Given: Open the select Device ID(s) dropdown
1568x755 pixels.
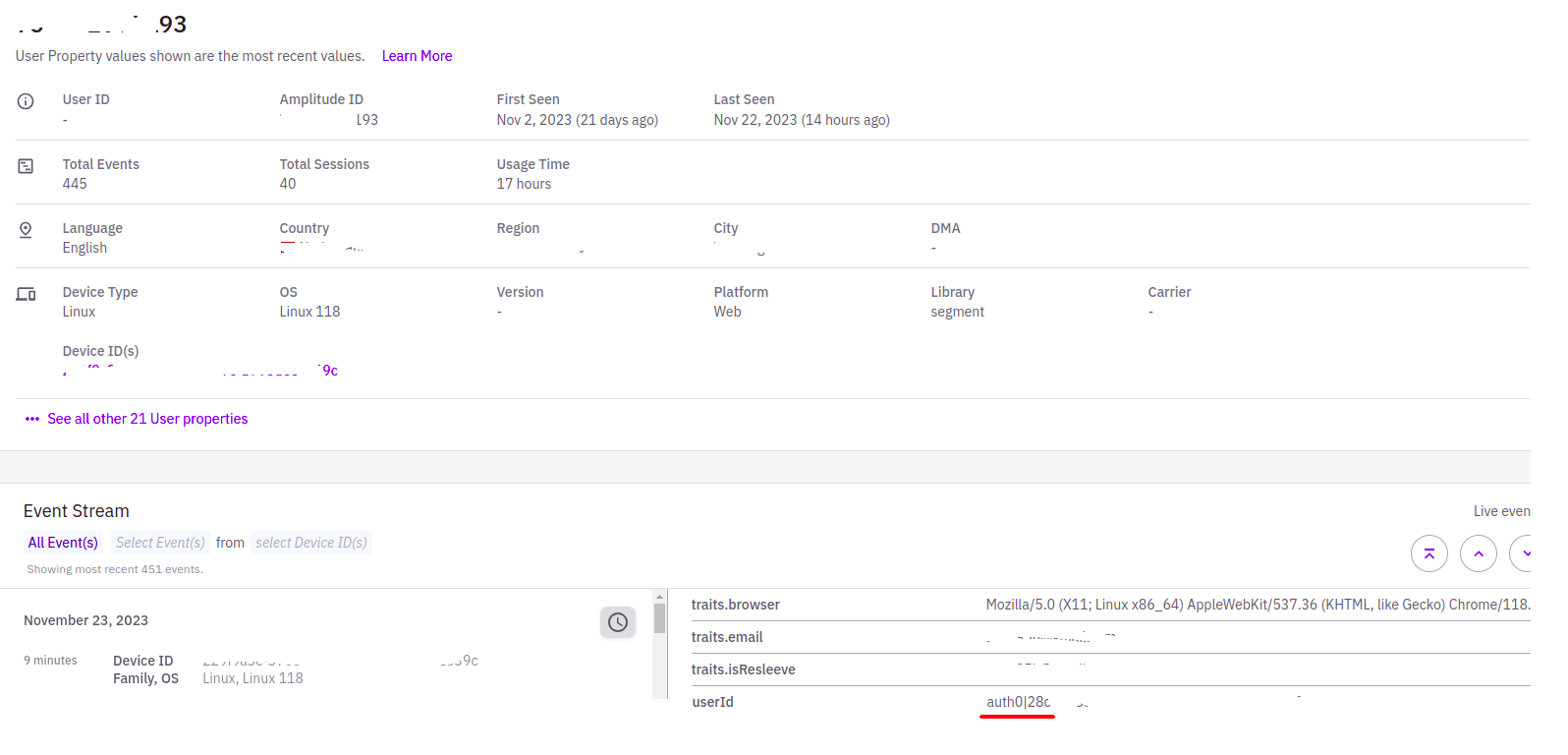Looking at the screenshot, I should 311,543.
